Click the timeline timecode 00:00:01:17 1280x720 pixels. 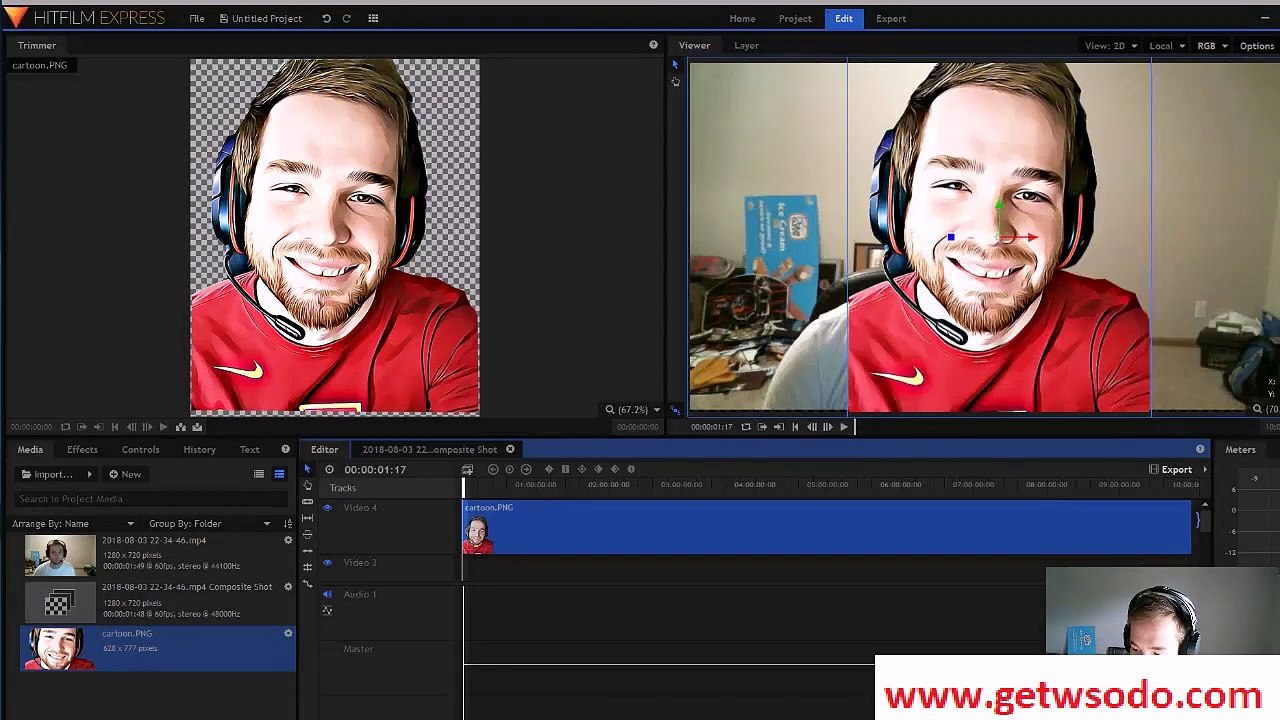tap(375, 470)
